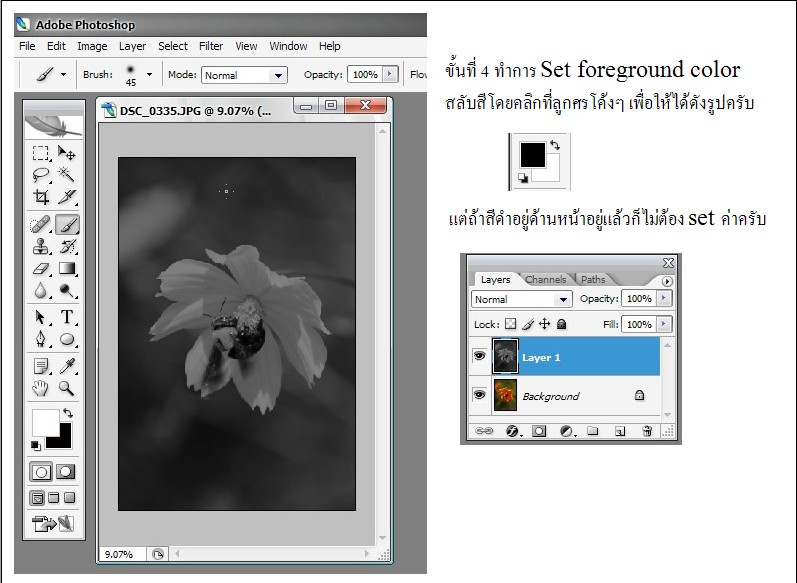Select the Slice tool
The height and width of the screenshot is (583, 797).
point(67,197)
